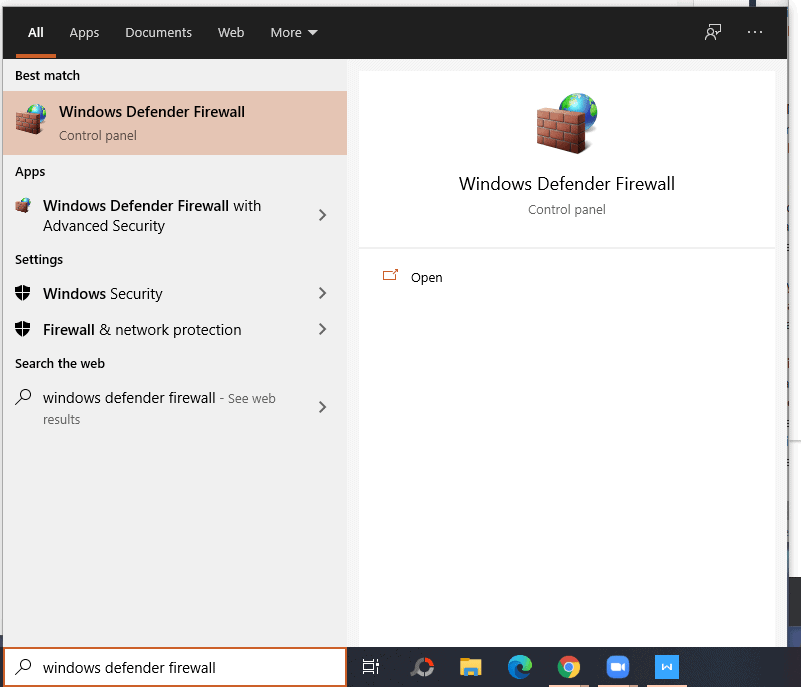The height and width of the screenshot is (687, 801).
Task: Launch Microsoft Edge from taskbar
Action: click(519, 667)
